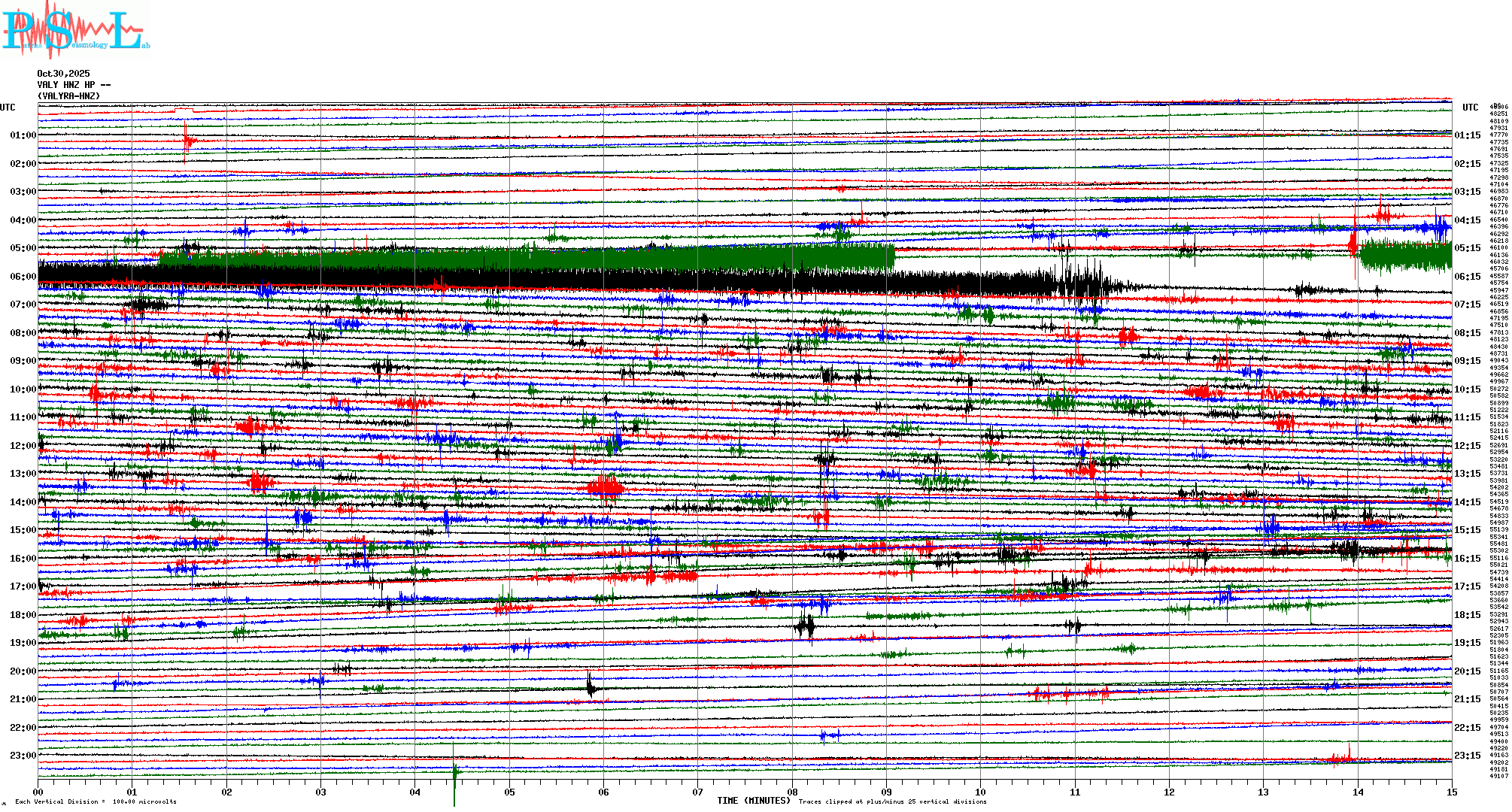Click the (VALYRA-HNZ) channel text
The image size is (1512, 812).
[68, 96]
